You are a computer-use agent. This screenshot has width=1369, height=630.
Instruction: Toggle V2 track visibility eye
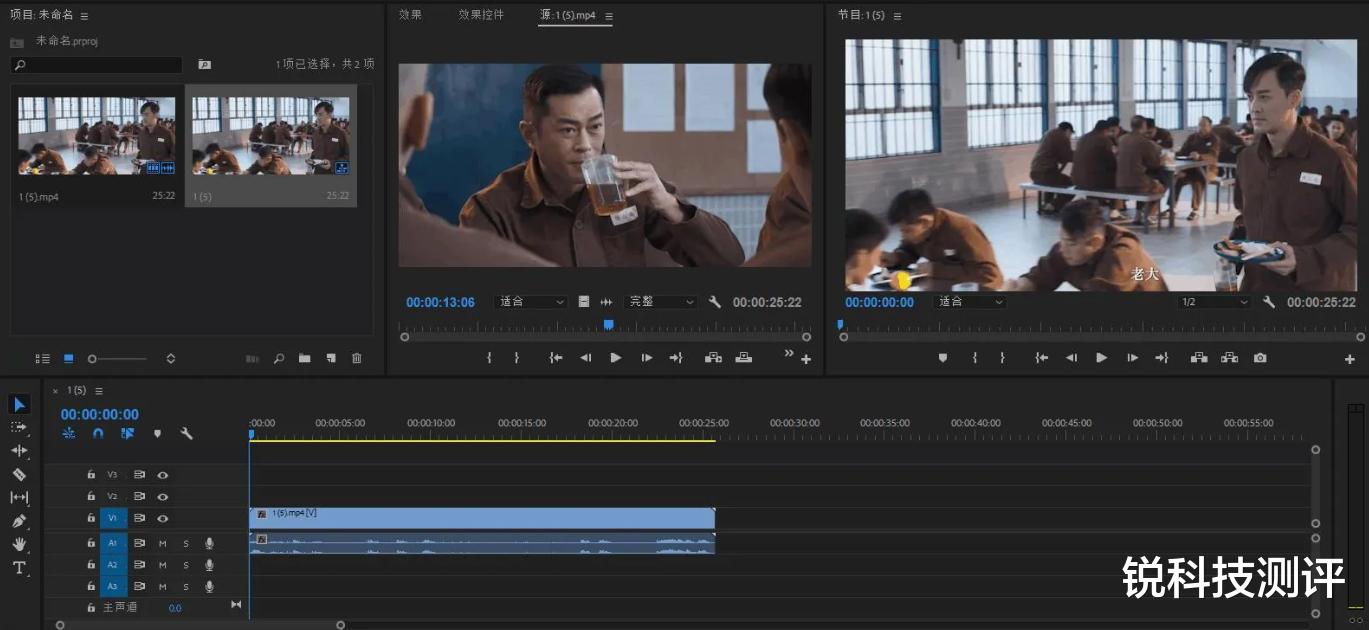(162, 497)
